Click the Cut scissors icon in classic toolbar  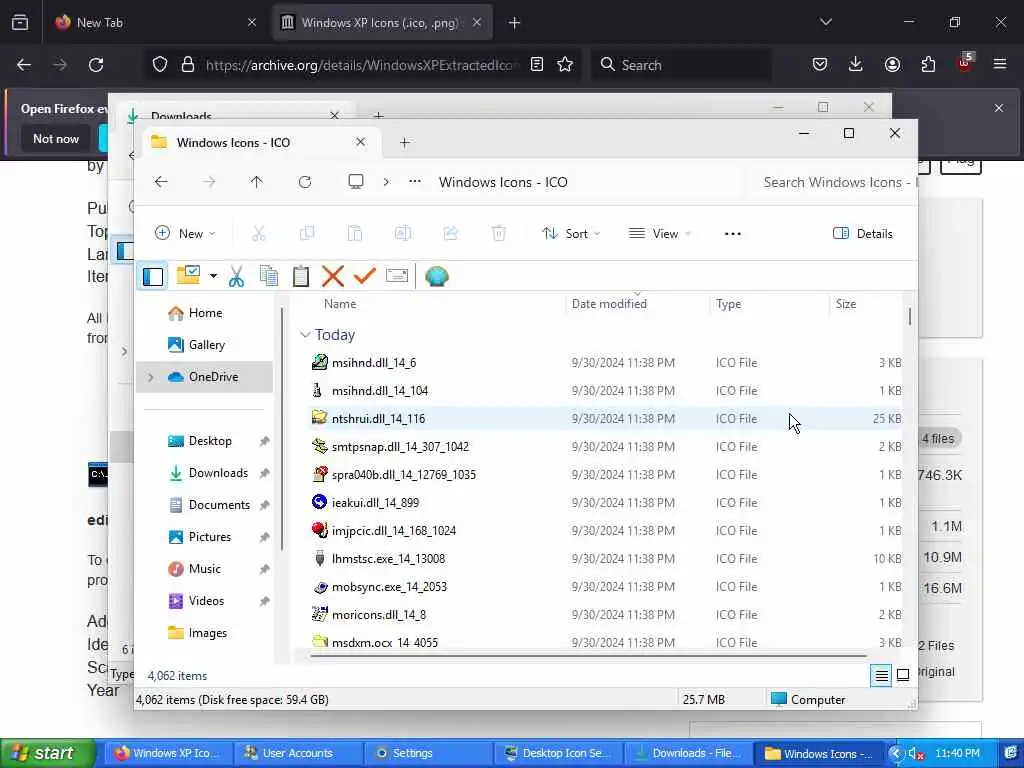click(x=236, y=276)
